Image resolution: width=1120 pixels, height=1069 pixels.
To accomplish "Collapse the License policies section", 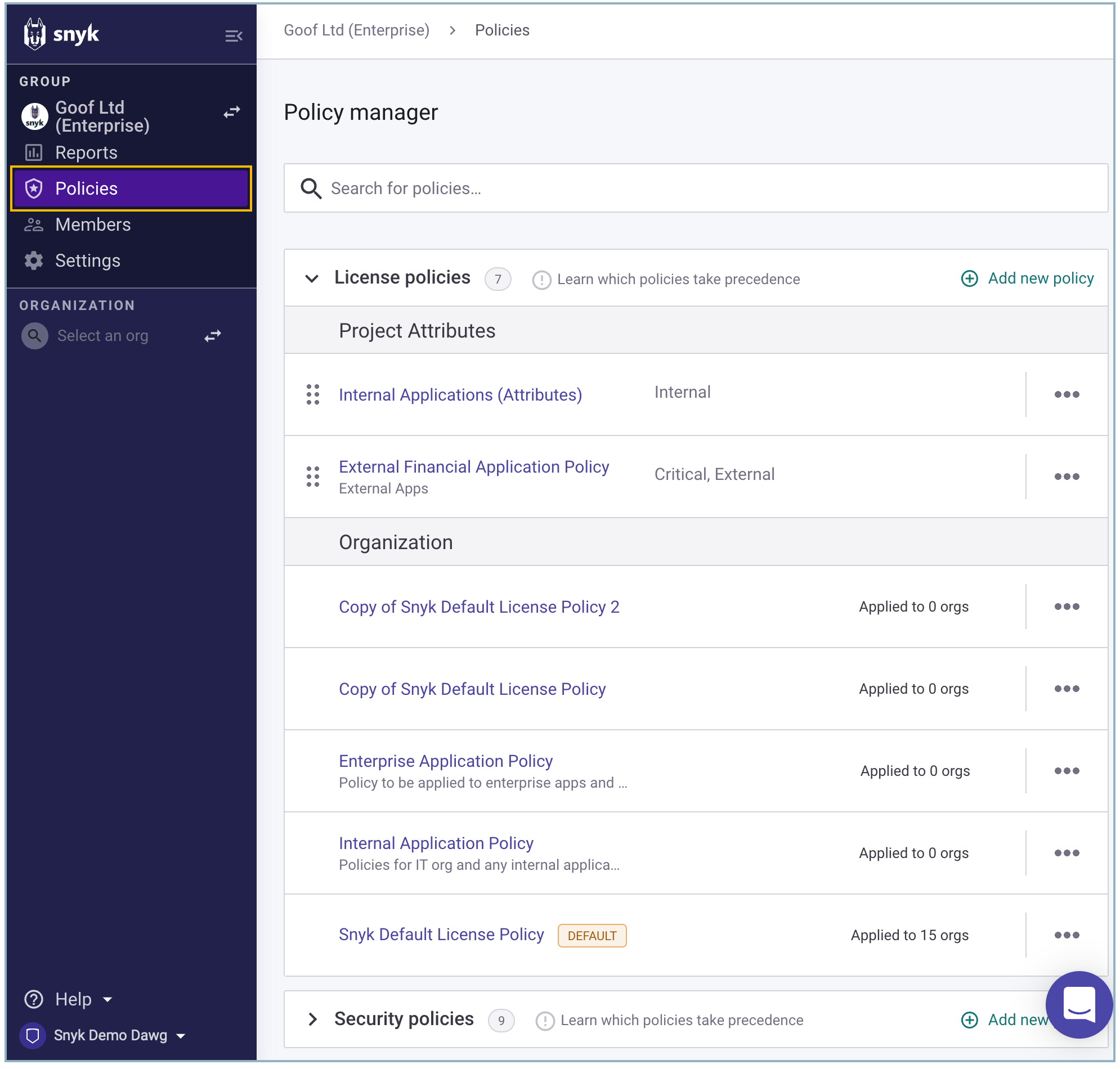I will pos(312,279).
